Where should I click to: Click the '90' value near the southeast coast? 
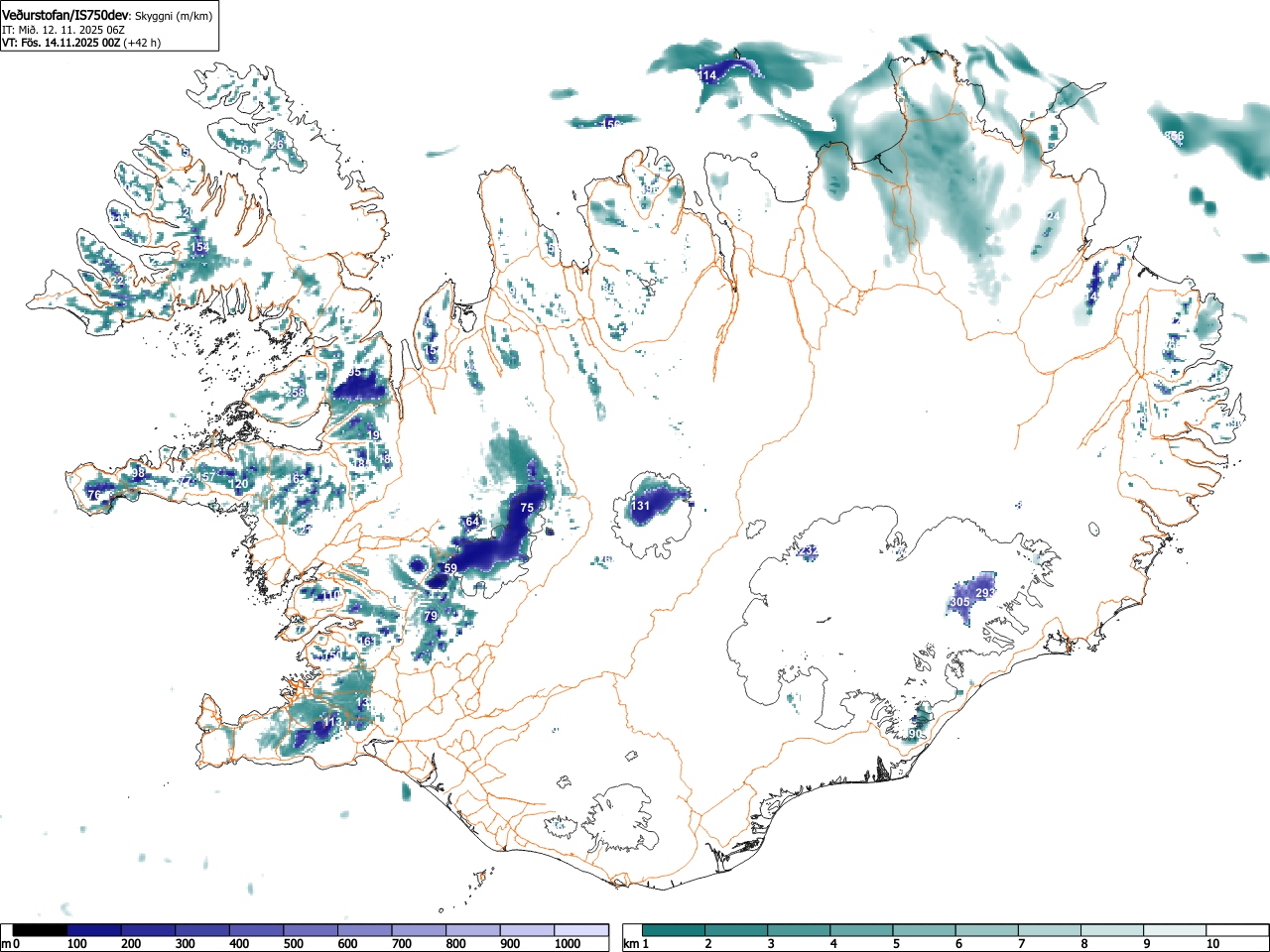click(x=915, y=735)
